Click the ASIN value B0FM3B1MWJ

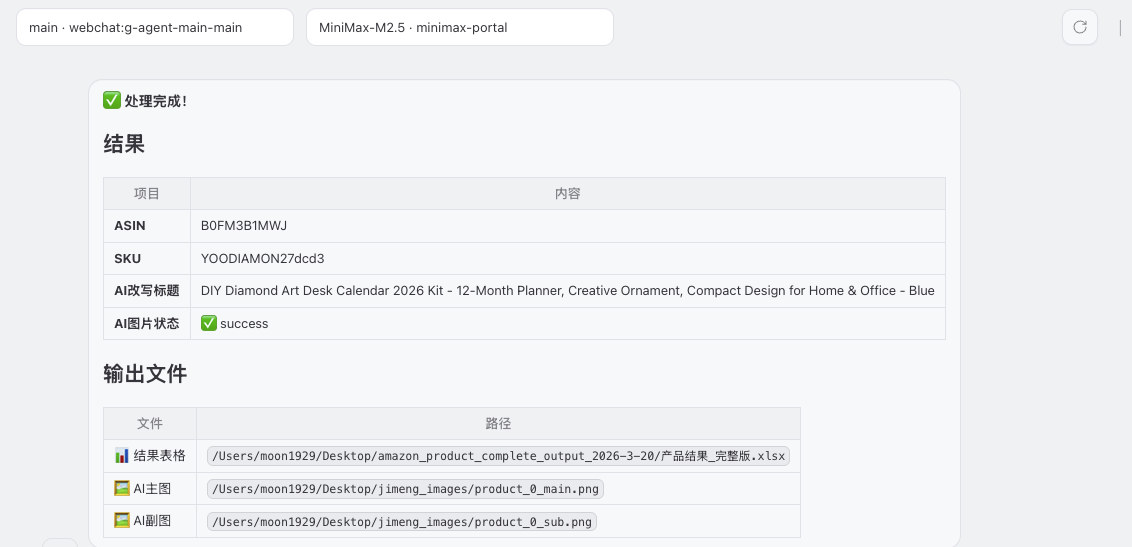(x=244, y=226)
